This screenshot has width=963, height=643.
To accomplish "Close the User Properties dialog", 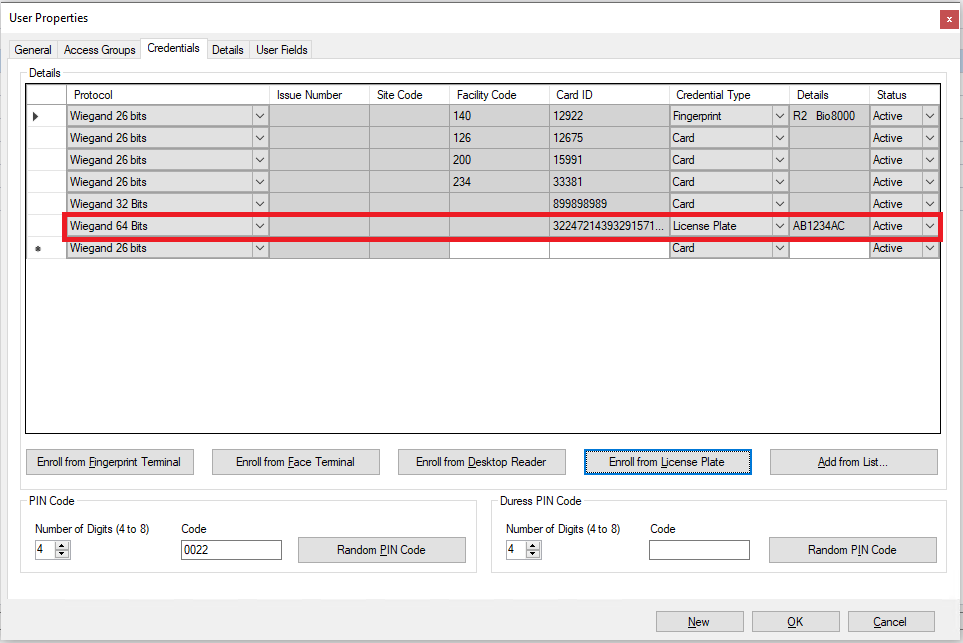I will pyautogui.click(x=949, y=19).
